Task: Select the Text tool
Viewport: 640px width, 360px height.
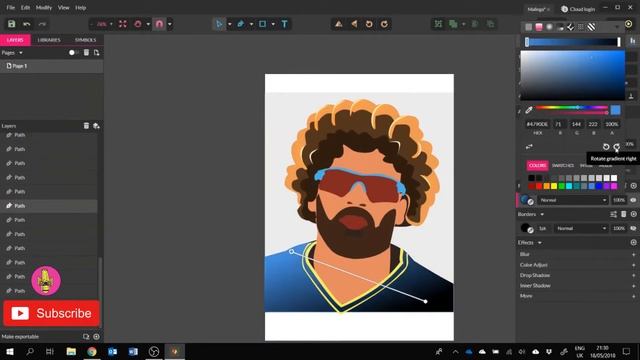Action: 284,24
